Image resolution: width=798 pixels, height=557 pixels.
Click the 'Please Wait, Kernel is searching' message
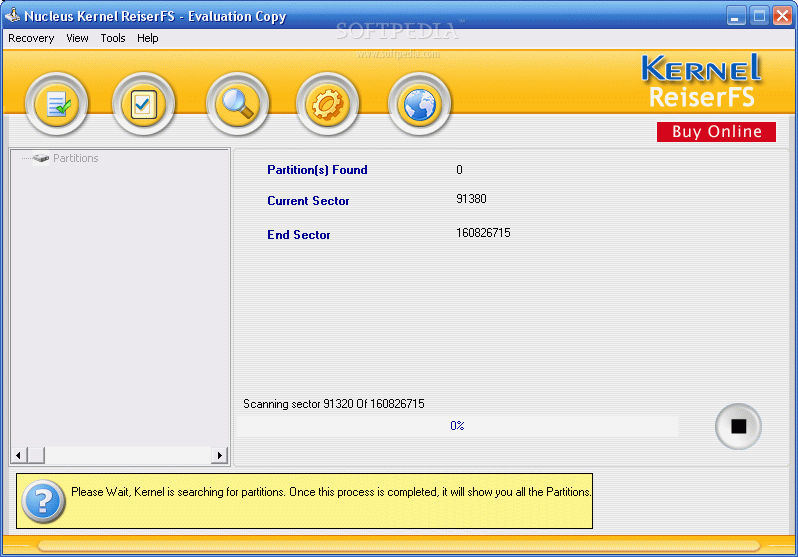click(x=331, y=492)
